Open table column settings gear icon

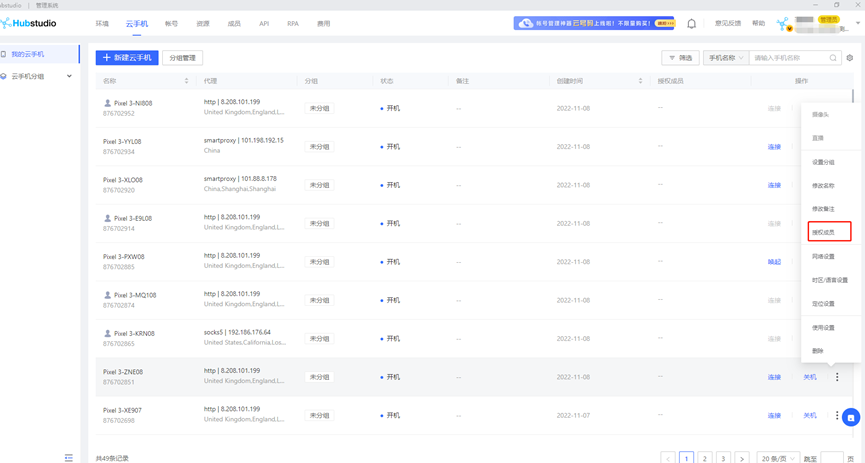[x=850, y=58]
